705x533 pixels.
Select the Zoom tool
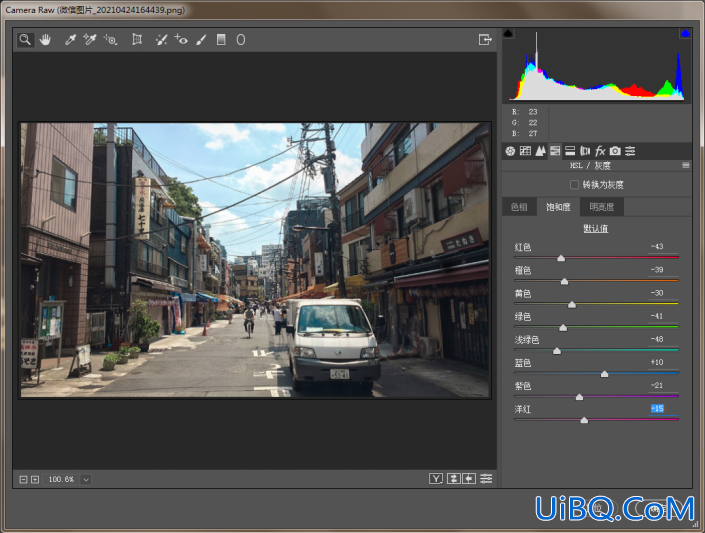[x=26, y=40]
